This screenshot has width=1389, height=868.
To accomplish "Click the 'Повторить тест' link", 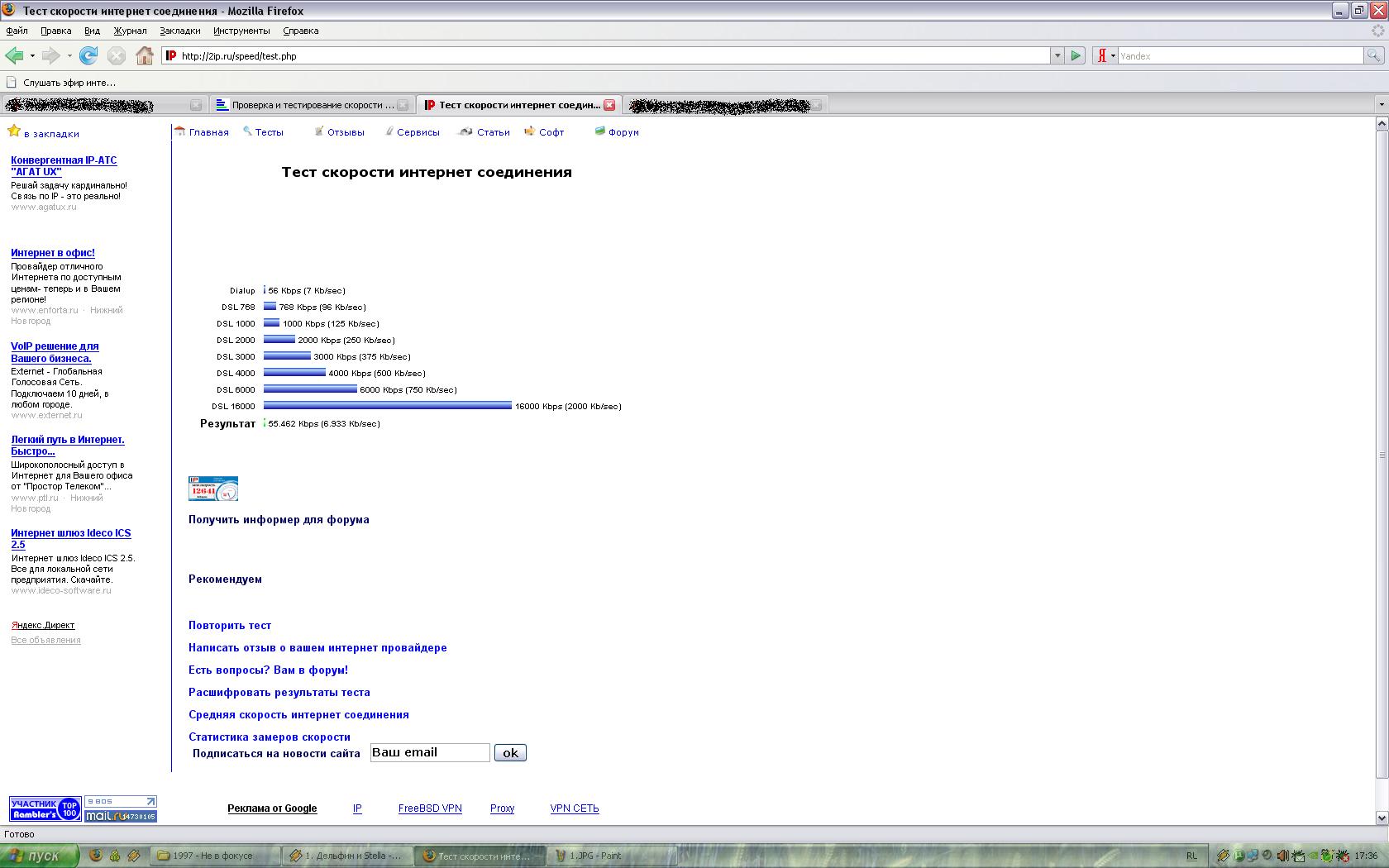I will click(230, 626).
